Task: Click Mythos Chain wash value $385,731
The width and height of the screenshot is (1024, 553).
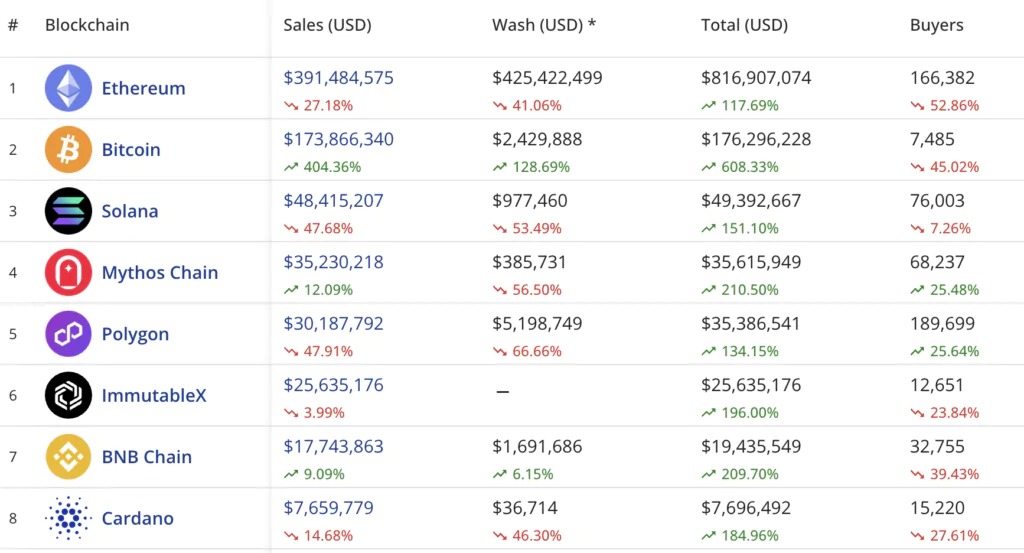Action: 530,262
